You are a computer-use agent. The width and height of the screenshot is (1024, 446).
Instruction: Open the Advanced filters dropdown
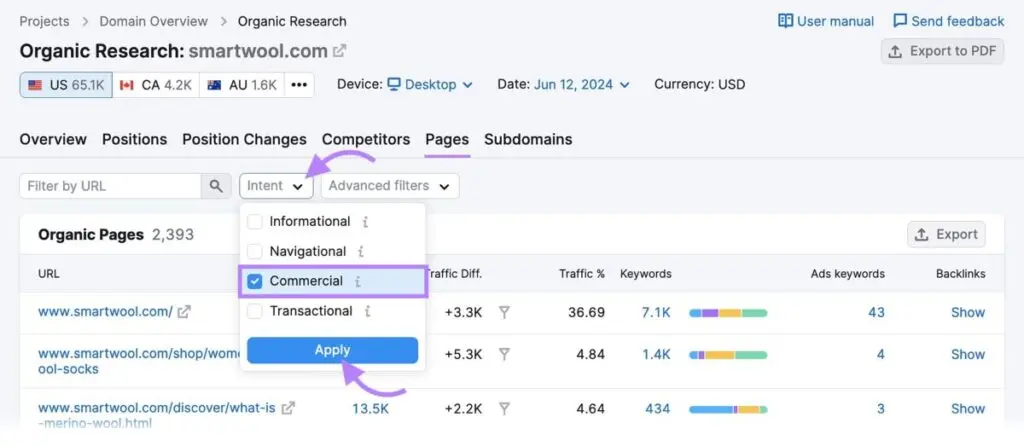coord(390,186)
